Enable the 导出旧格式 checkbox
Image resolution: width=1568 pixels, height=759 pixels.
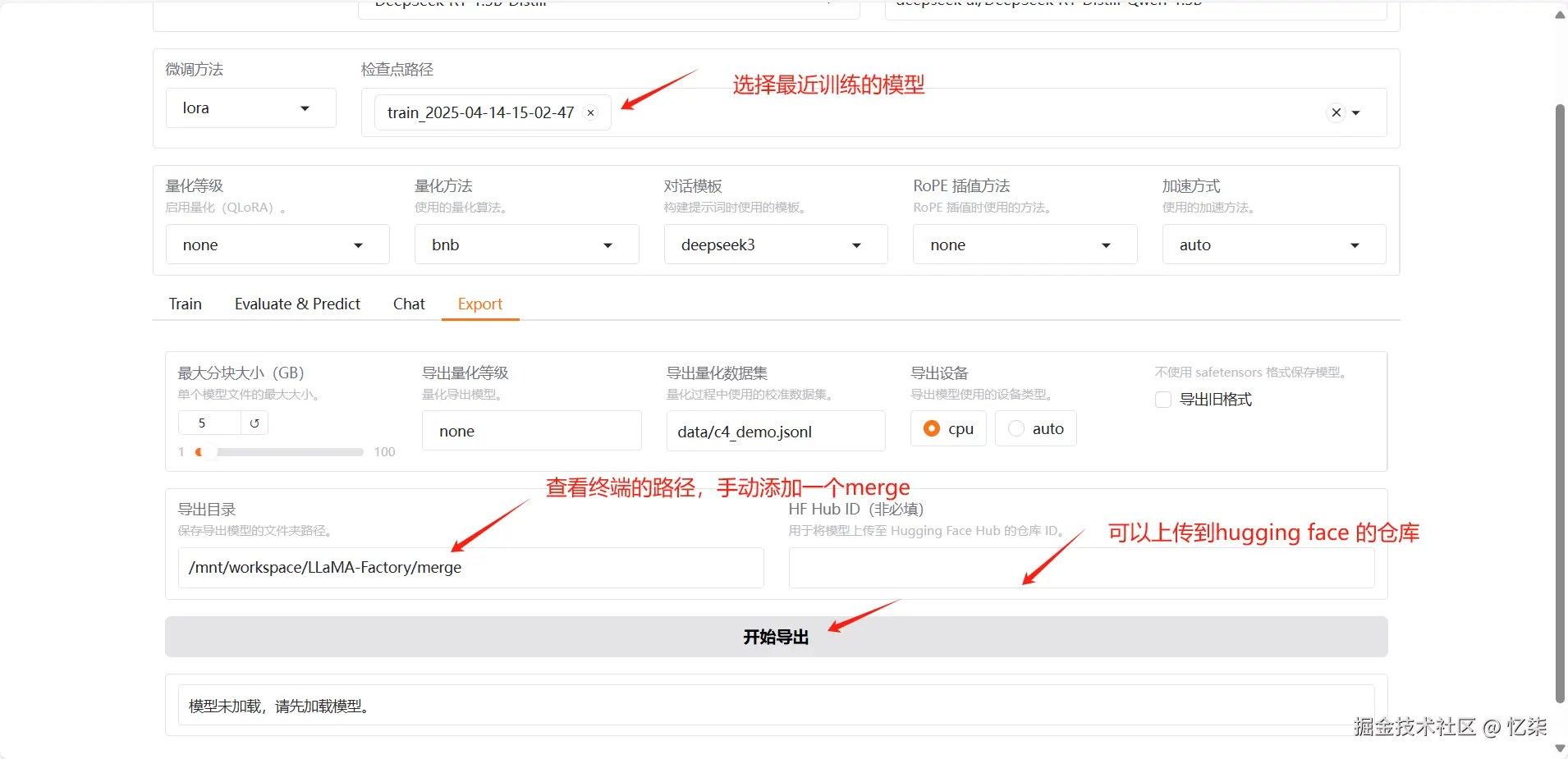click(1163, 400)
